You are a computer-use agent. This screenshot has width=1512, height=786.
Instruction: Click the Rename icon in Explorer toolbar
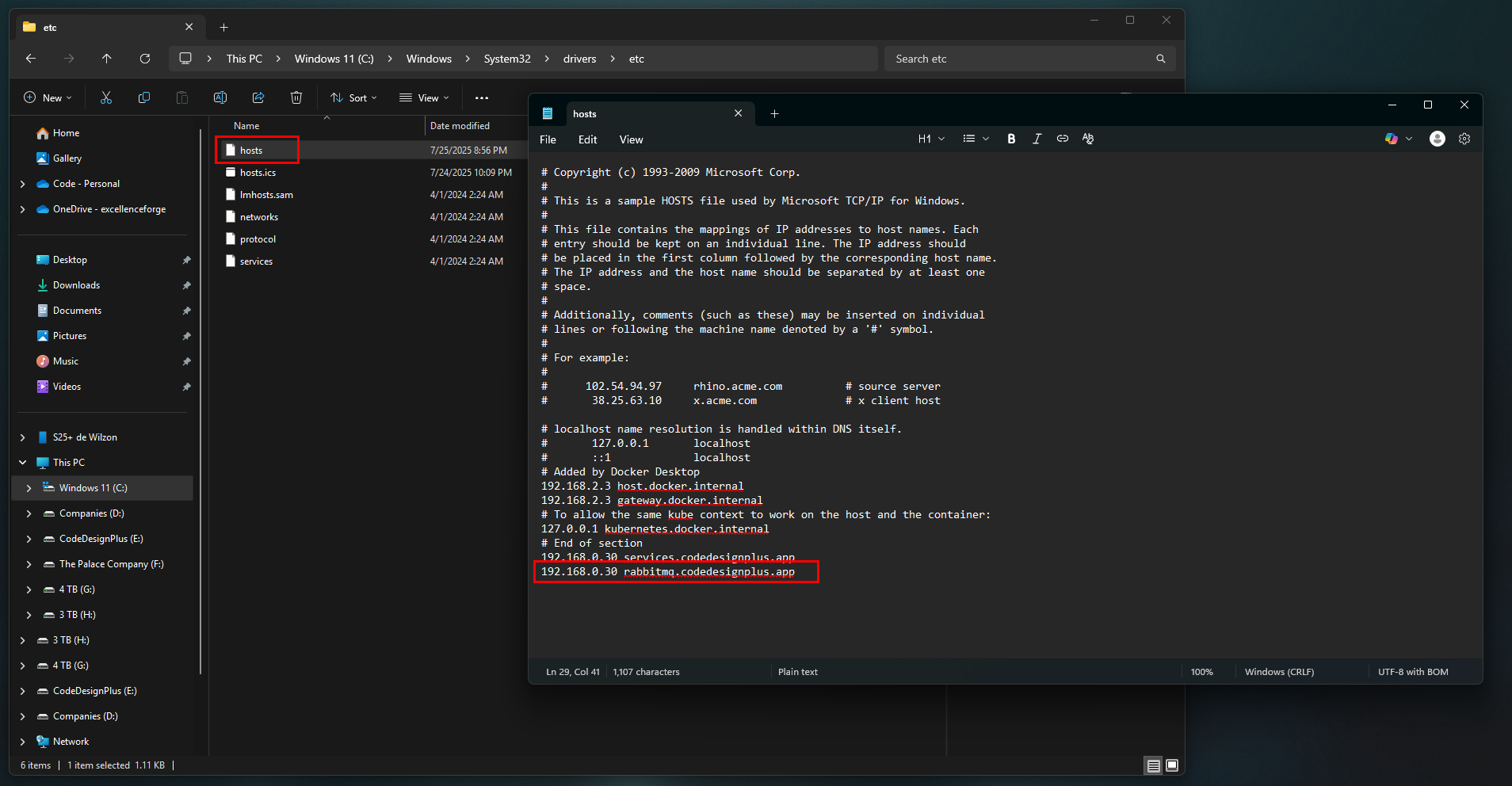[220, 97]
